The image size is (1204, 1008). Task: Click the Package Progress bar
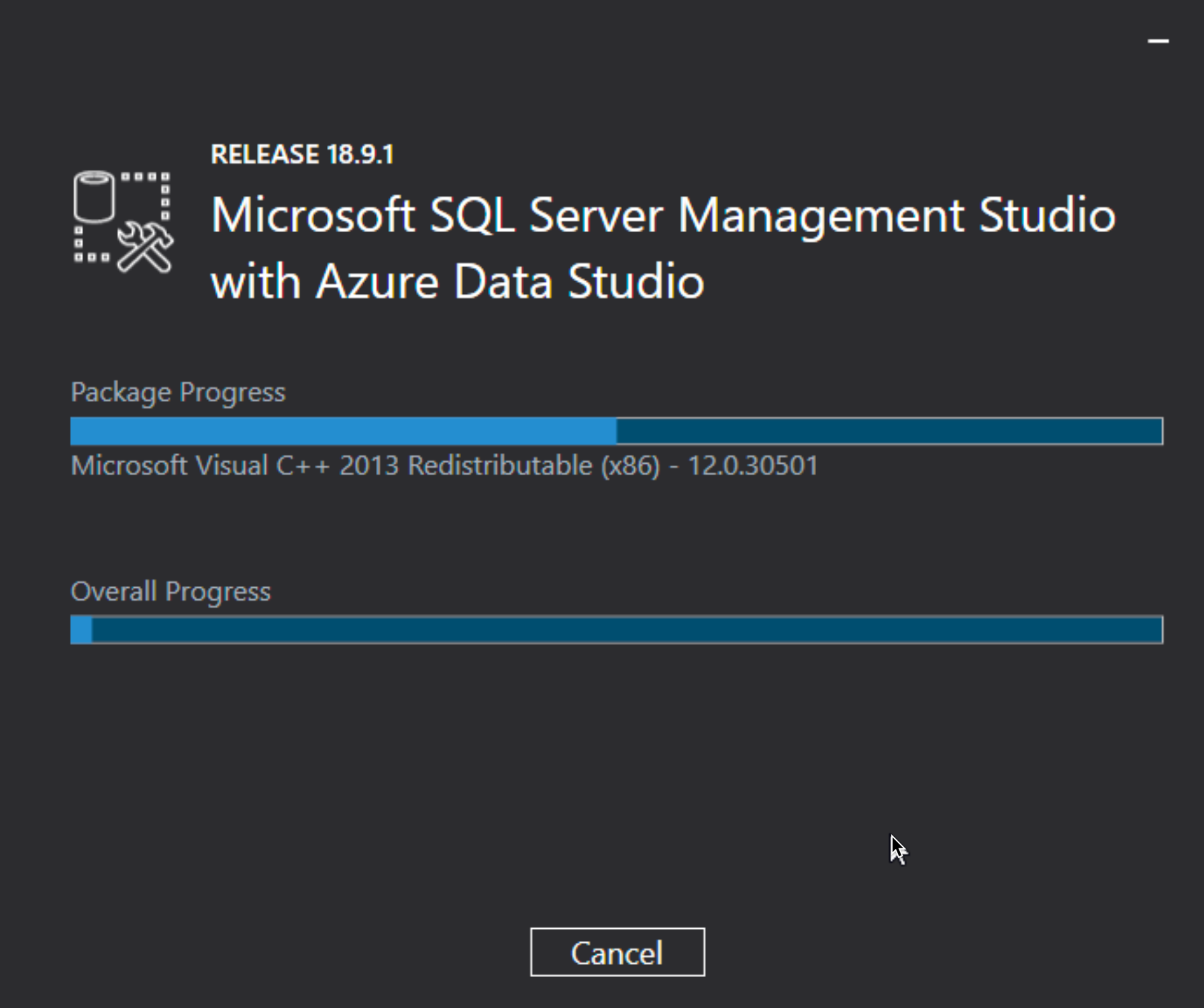(617, 431)
